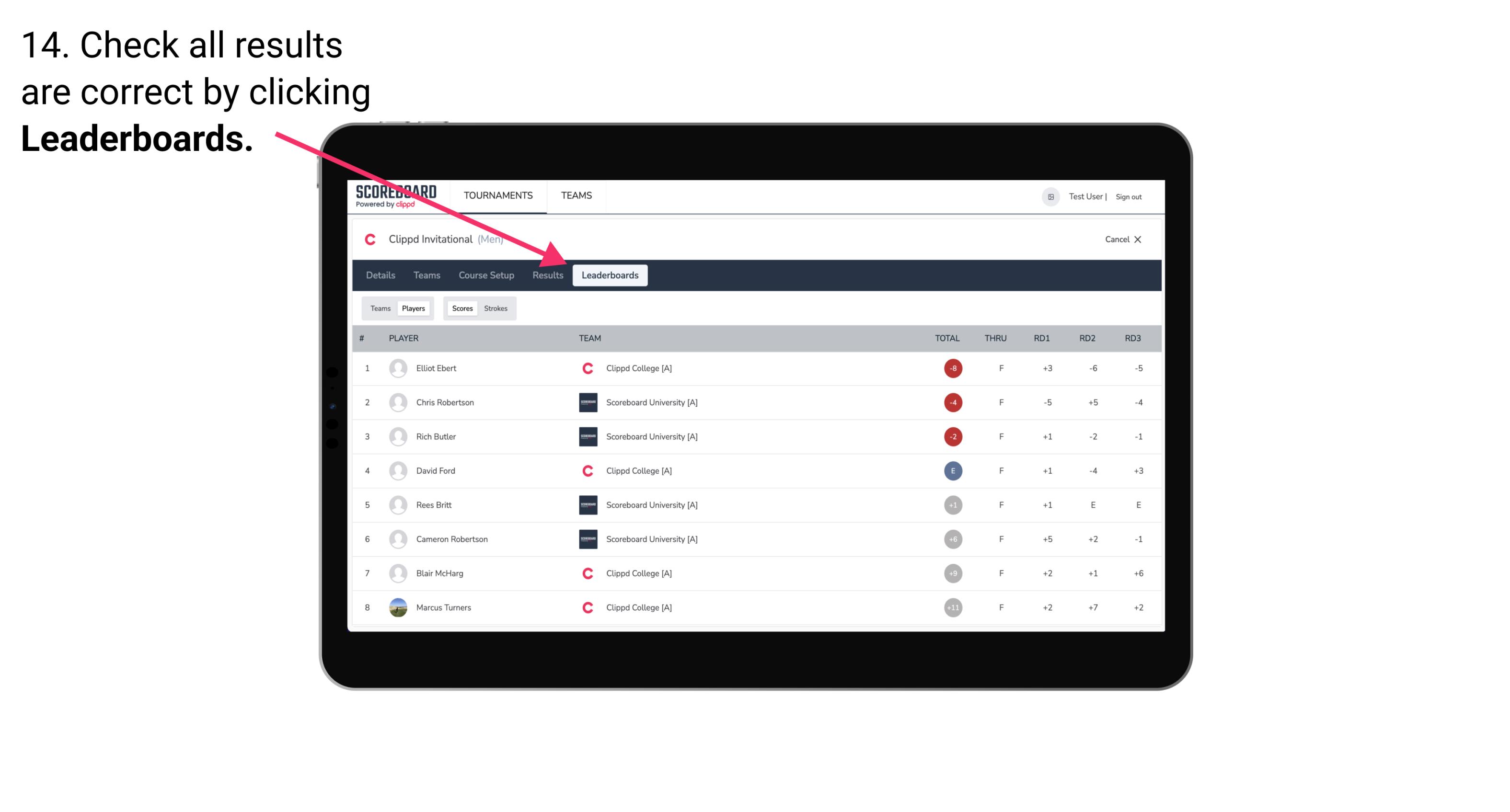Click the Cancel X button icon
Screen dimensions: 1510x812
[1138, 238]
